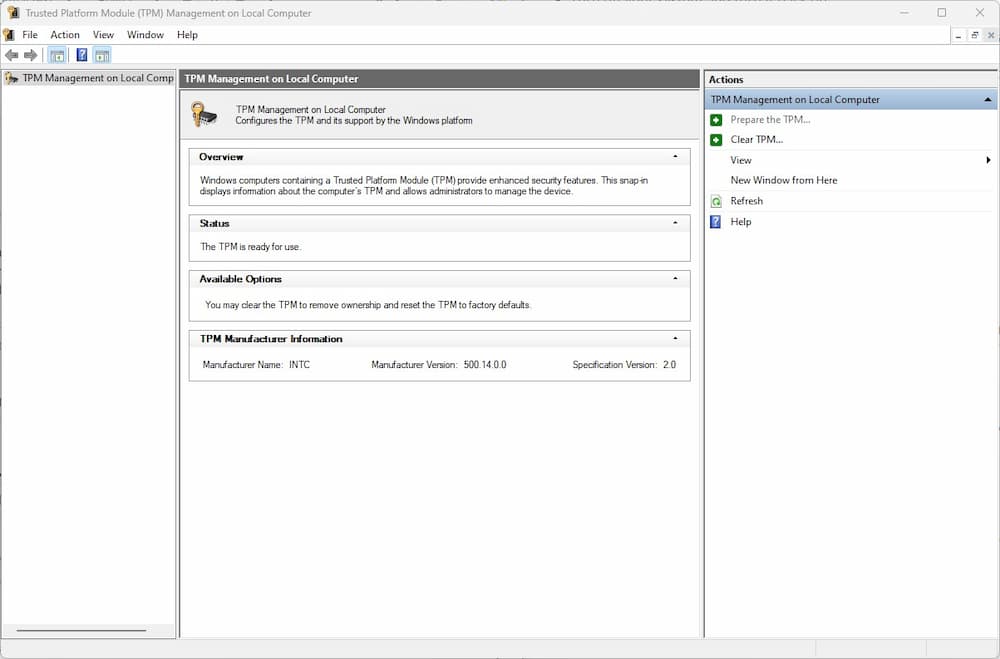Viewport: 1000px width, 659px height.
Task: Open the Action menu
Action: pyautogui.click(x=65, y=34)
